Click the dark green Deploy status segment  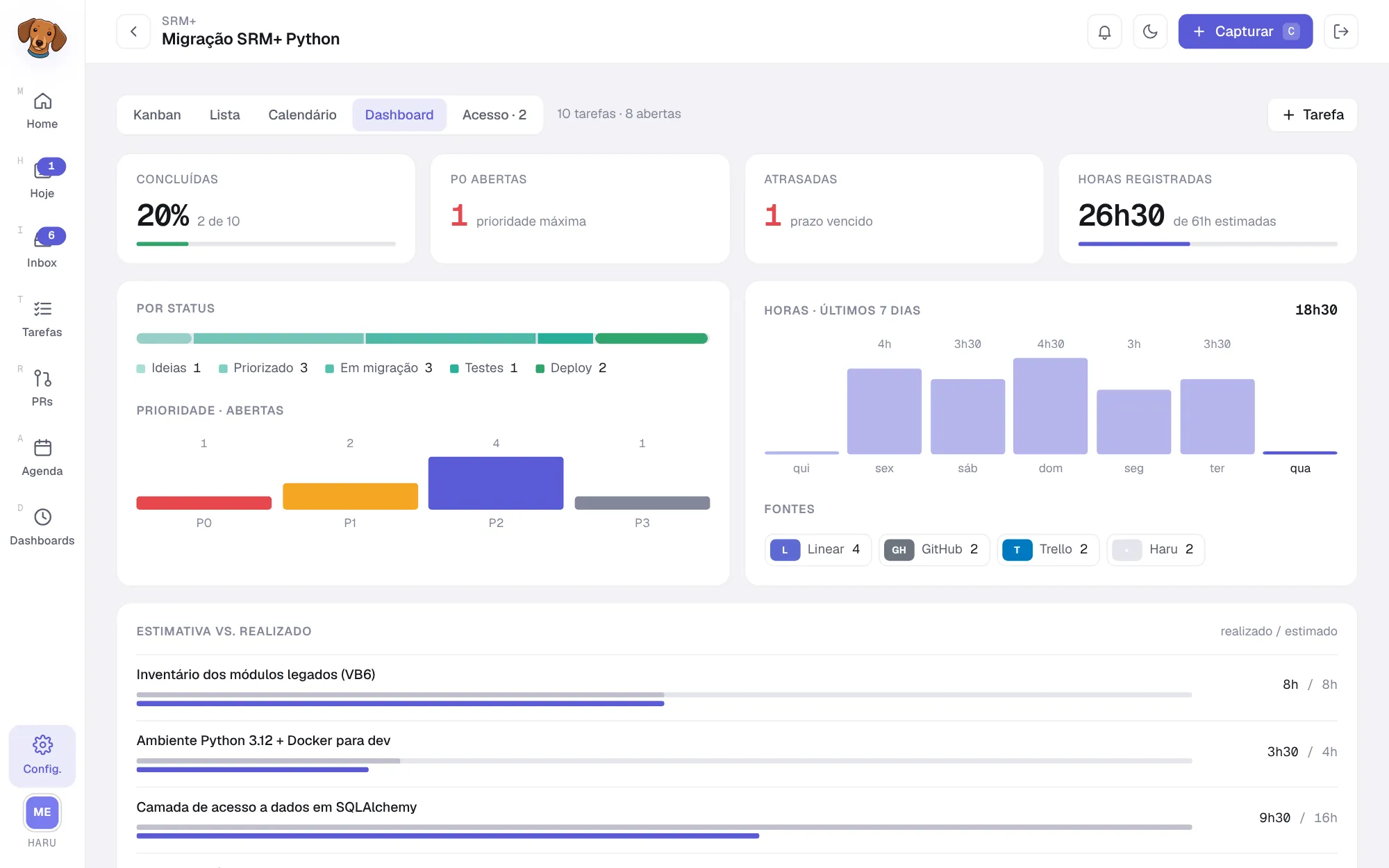tap(651, 338)
